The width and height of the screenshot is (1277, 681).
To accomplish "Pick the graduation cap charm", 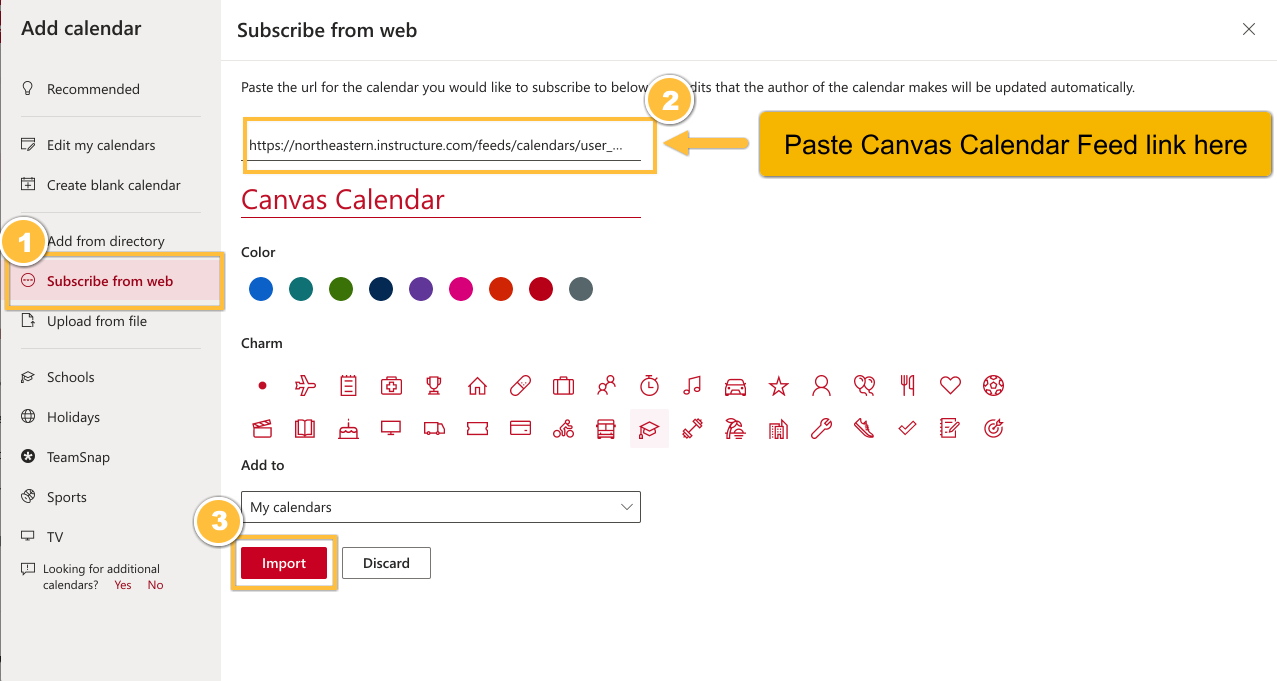I will coord(649,428).
